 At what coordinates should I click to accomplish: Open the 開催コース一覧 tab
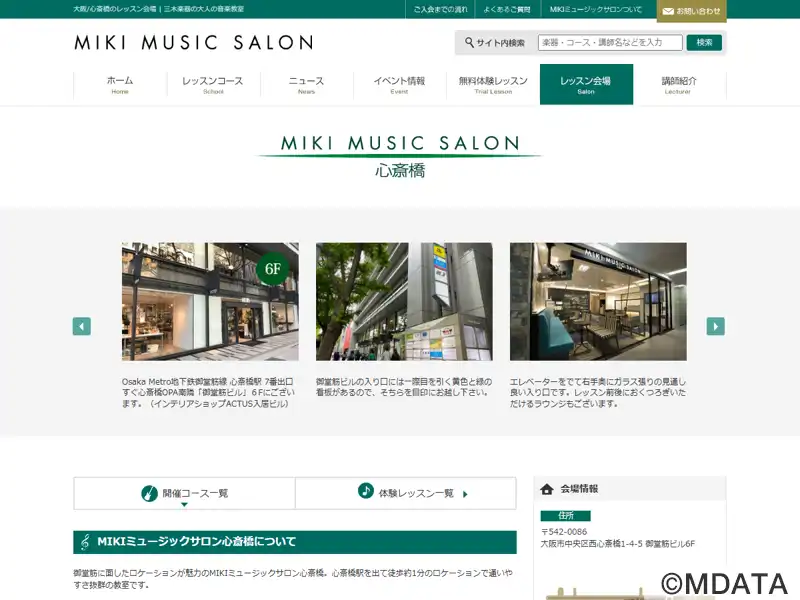(185, 493)
